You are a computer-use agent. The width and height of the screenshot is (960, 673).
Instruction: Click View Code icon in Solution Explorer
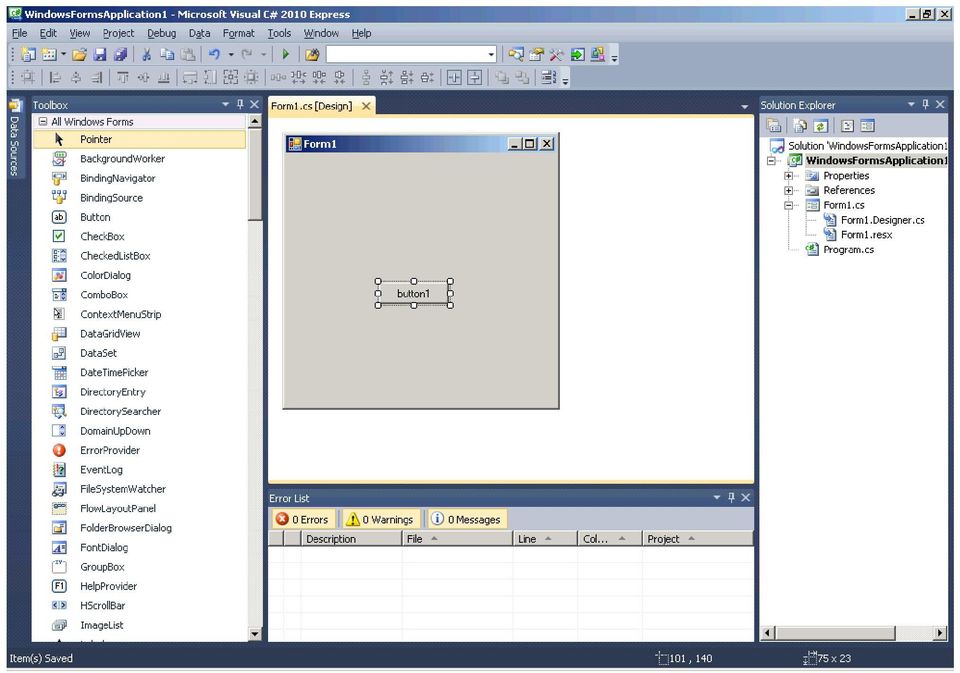(847, 126)
